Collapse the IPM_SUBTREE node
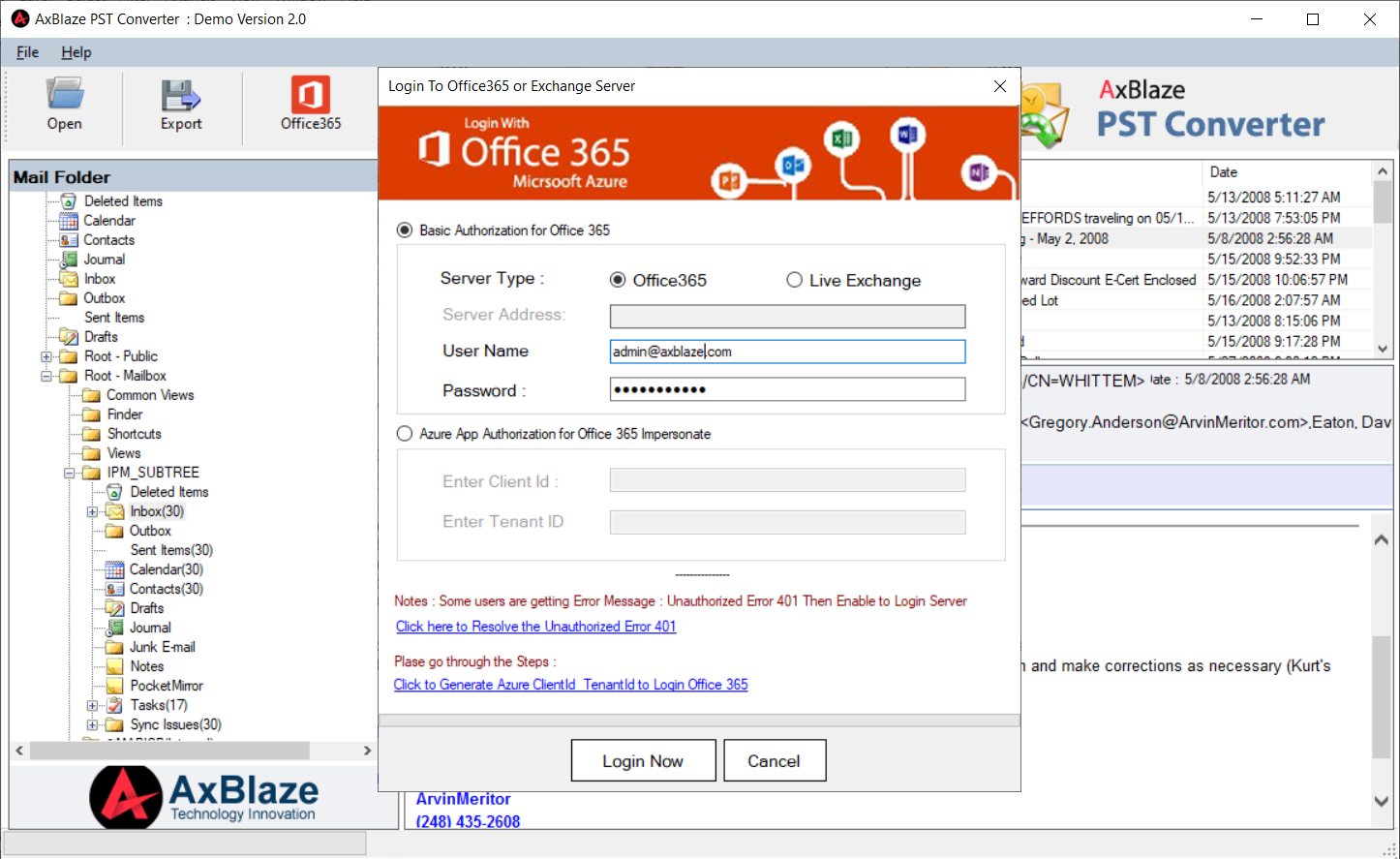 (70, 473)
